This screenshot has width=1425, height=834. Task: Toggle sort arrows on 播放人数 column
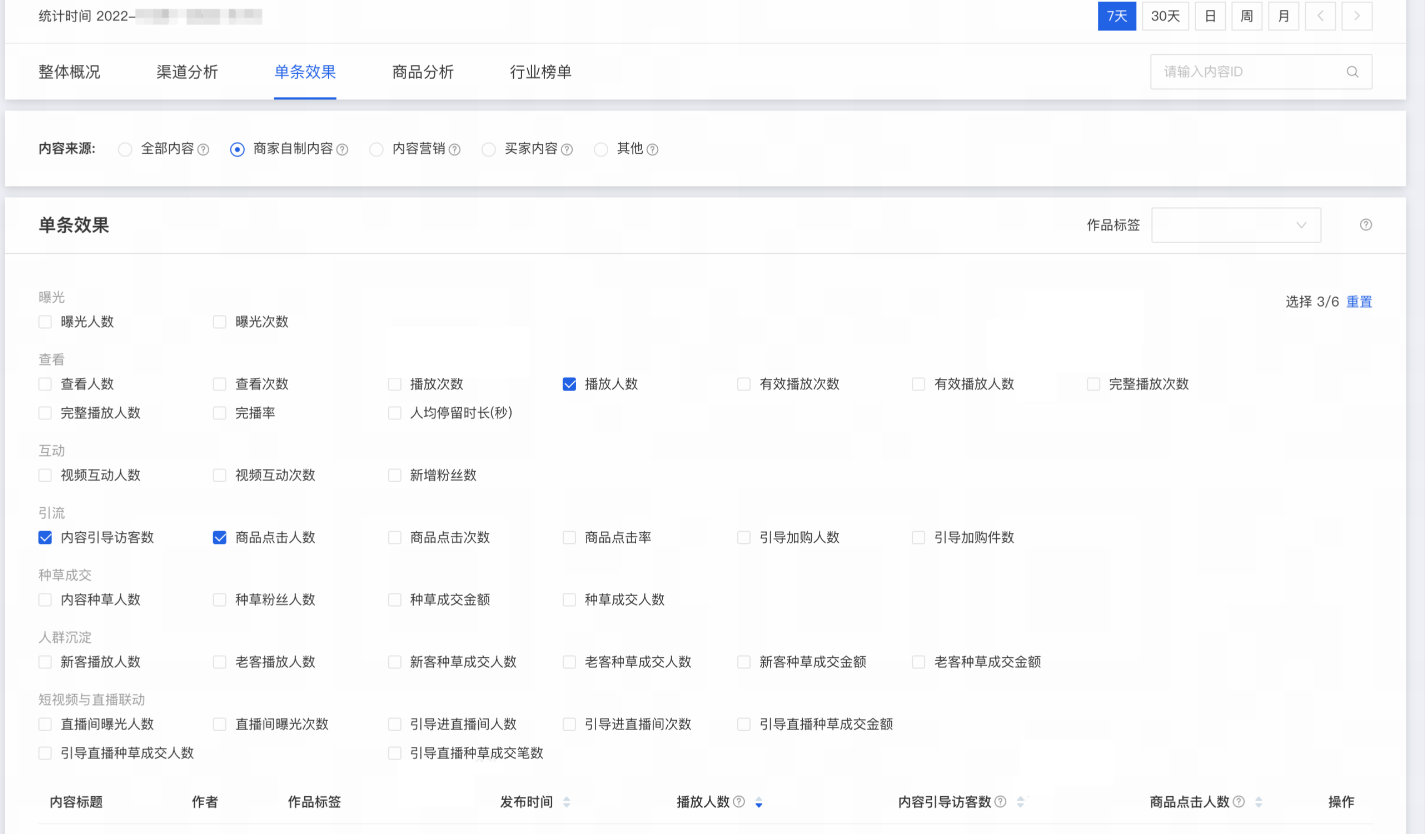tap(759, 802)
